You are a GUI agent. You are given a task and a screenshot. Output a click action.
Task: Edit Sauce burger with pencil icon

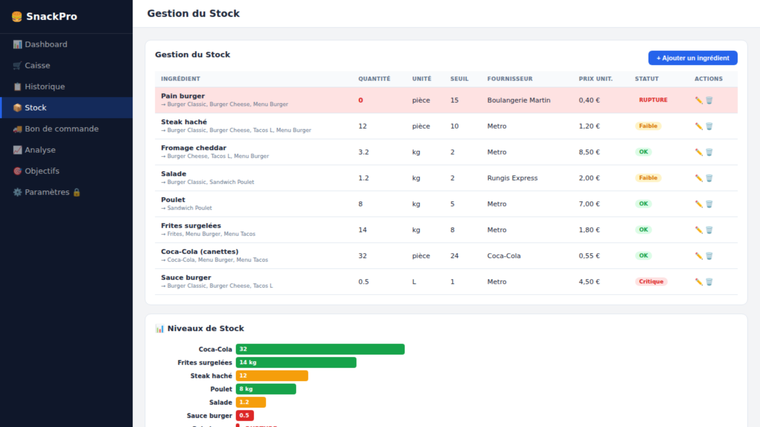pyautogui.click(x=698, y=282)
